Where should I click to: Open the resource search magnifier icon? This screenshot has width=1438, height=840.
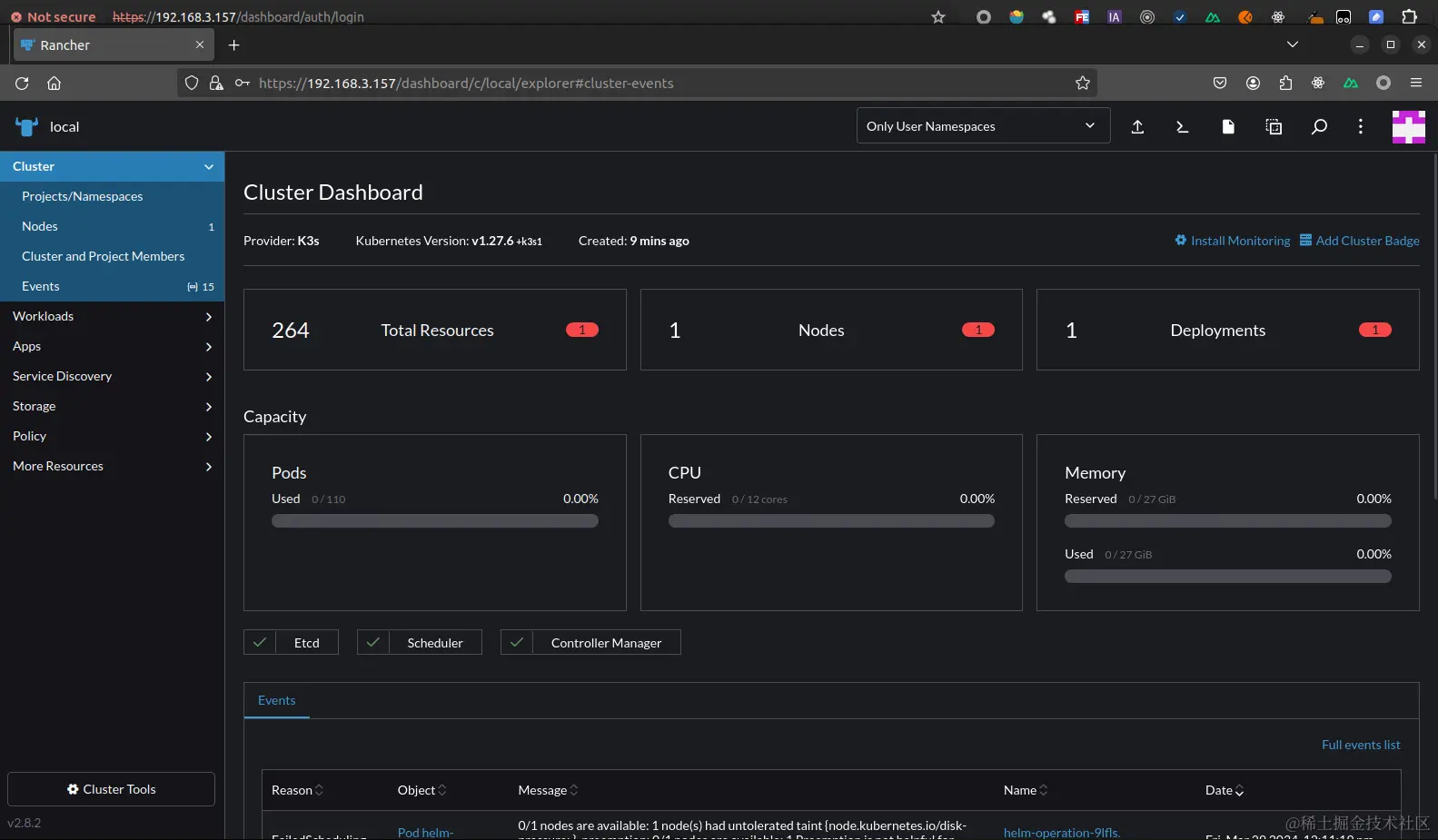coord(1319,126)
